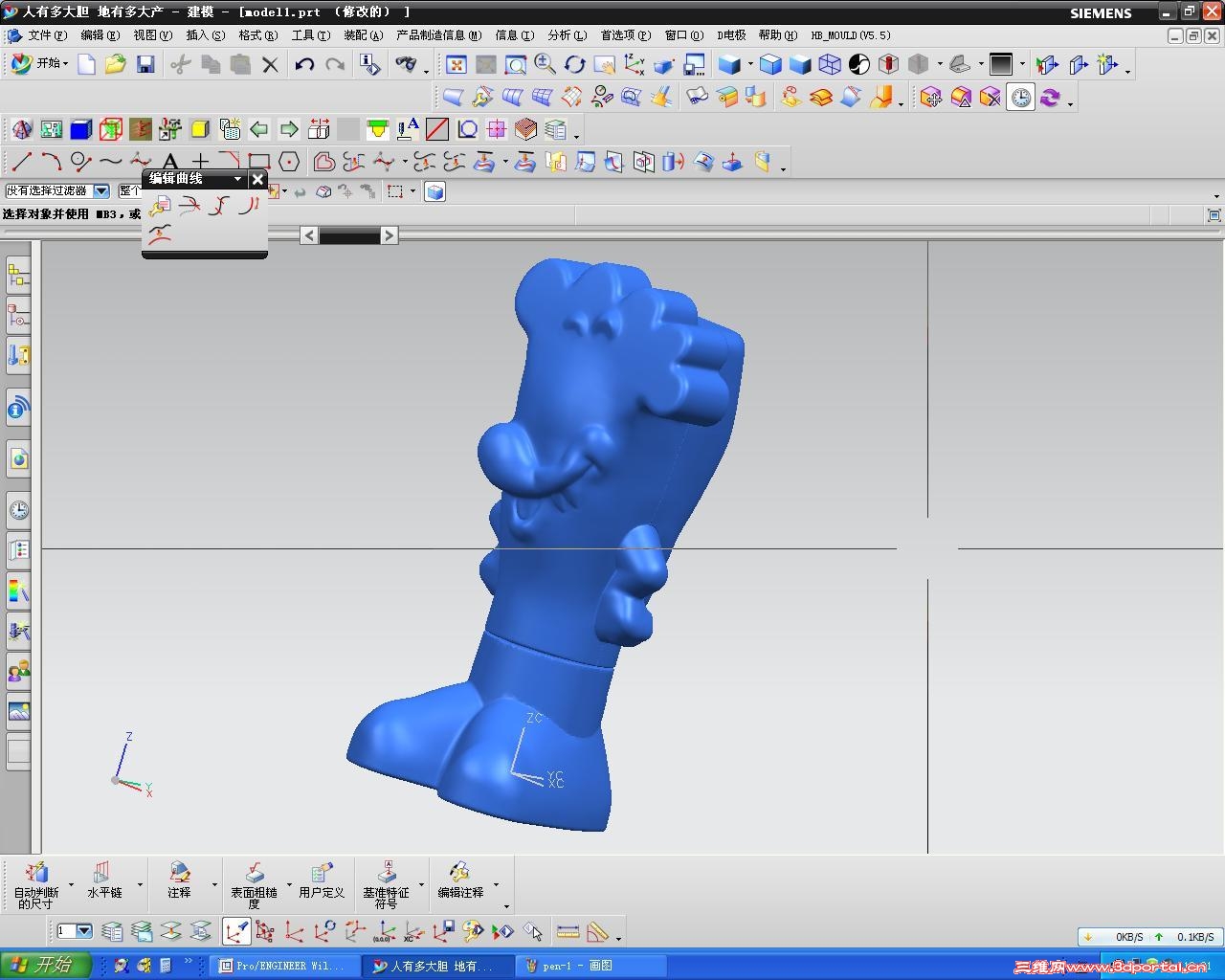1225x980 pixels.
Task: Select the Zoom magnifier tool
Action: 546,64
